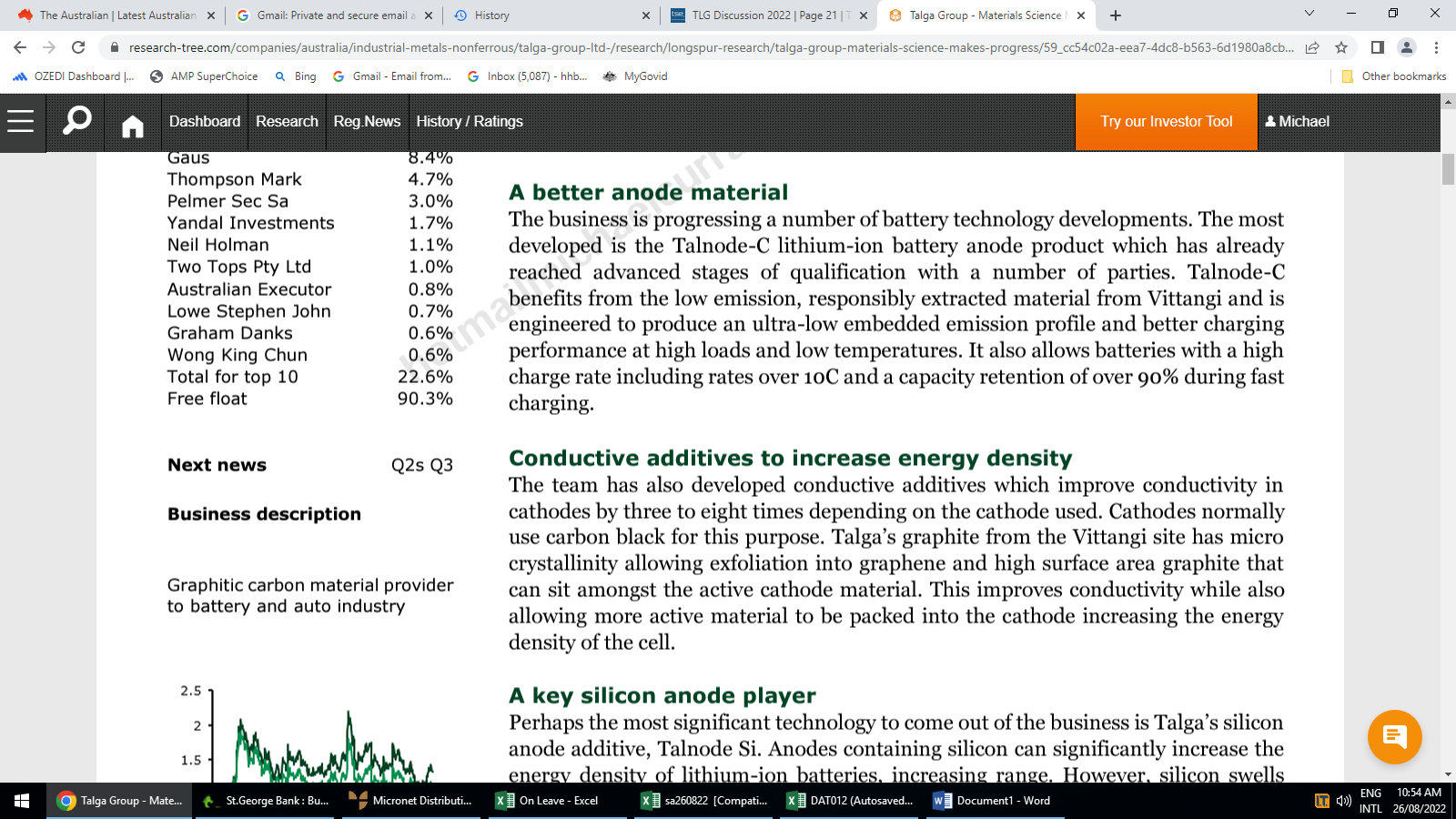Open History / Ratings in nav bar

tap(470, 121)
